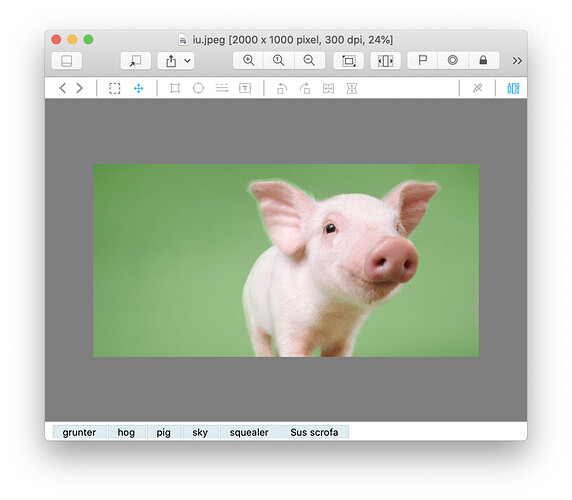Select the blue move tool

coord(139,88)
